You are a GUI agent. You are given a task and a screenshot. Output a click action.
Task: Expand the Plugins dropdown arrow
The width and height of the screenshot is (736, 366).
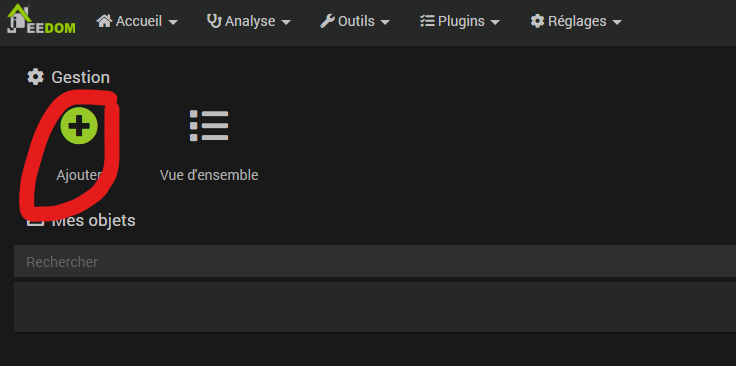tap(495, 23)
